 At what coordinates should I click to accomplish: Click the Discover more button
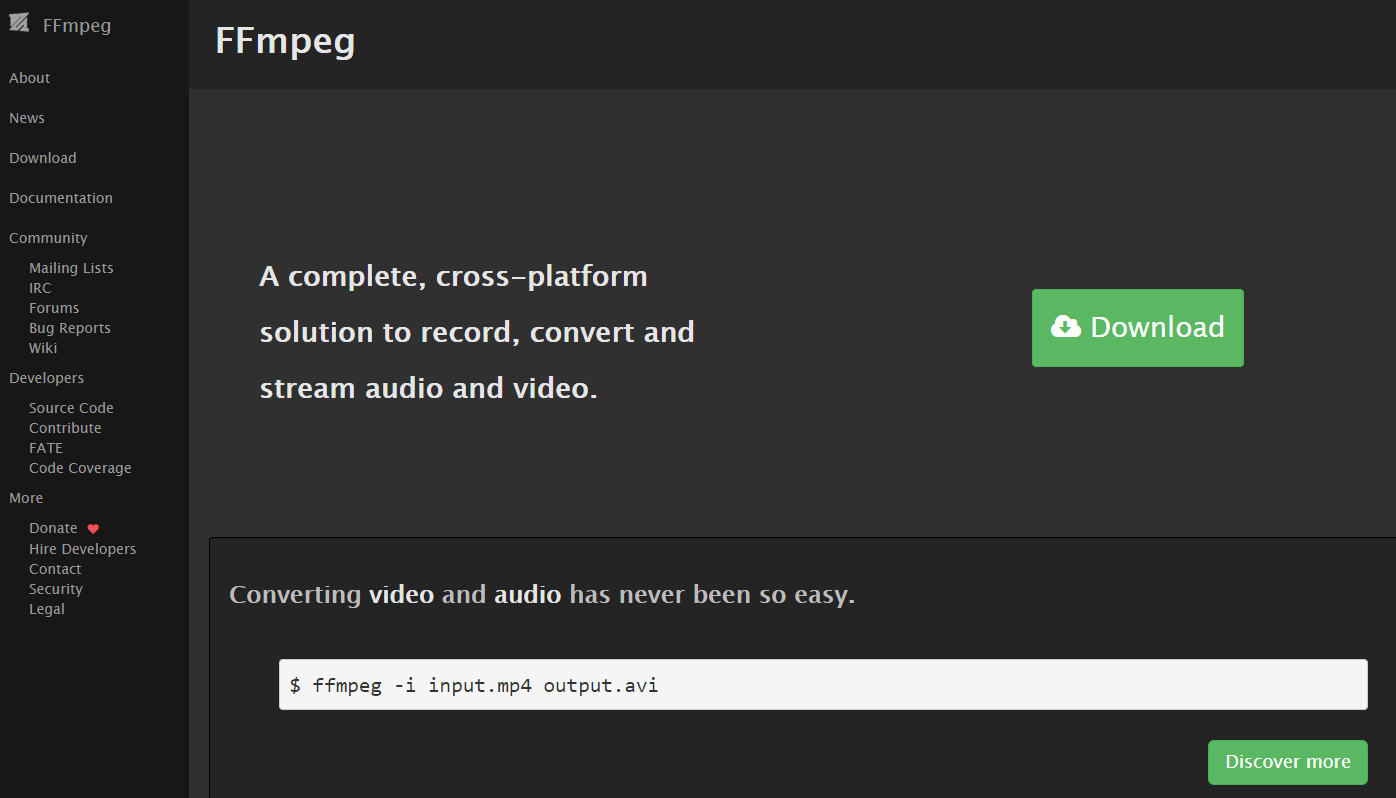click(x=1288, y=762)
